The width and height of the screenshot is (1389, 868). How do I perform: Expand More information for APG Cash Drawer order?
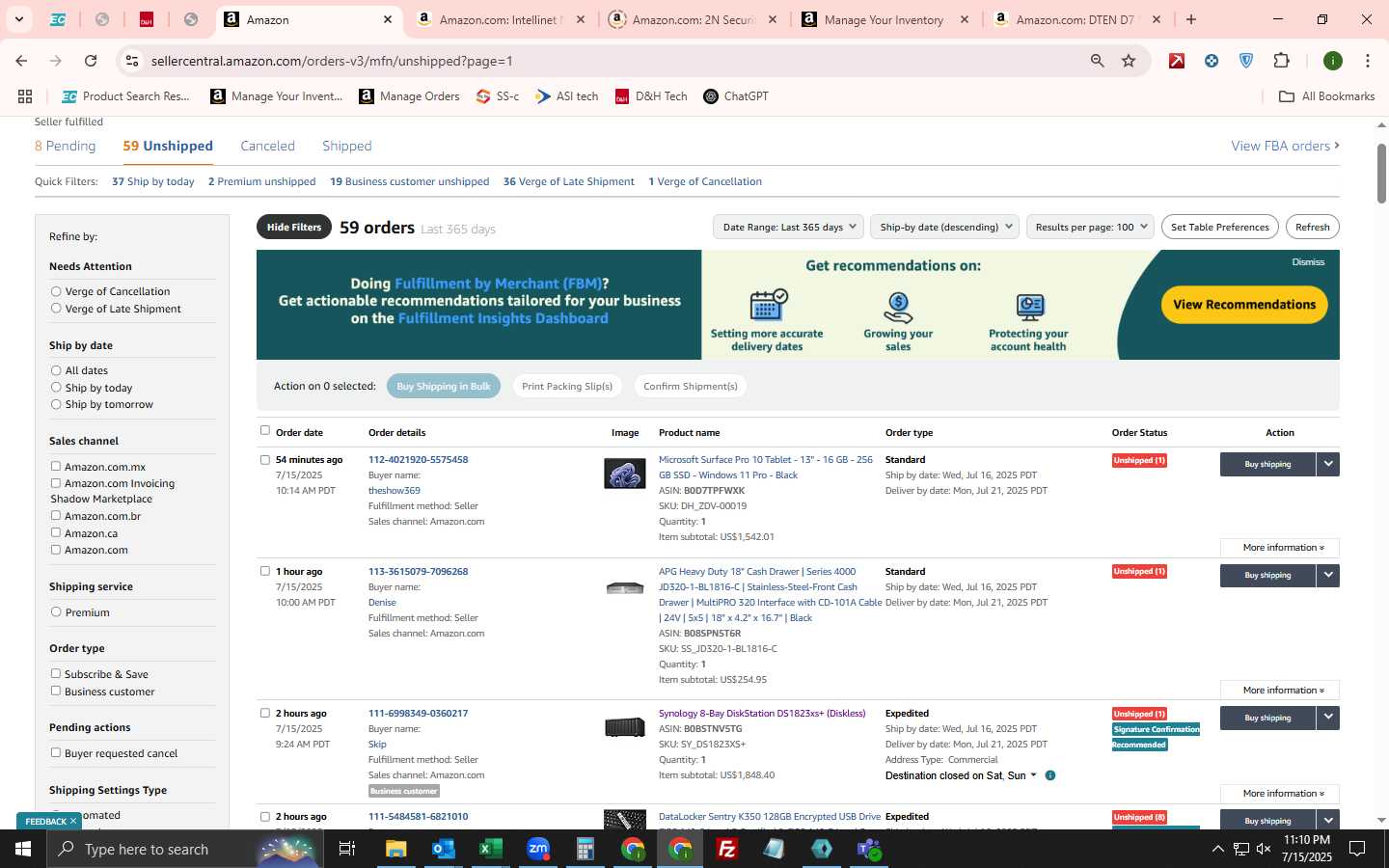pos(1279,691)
